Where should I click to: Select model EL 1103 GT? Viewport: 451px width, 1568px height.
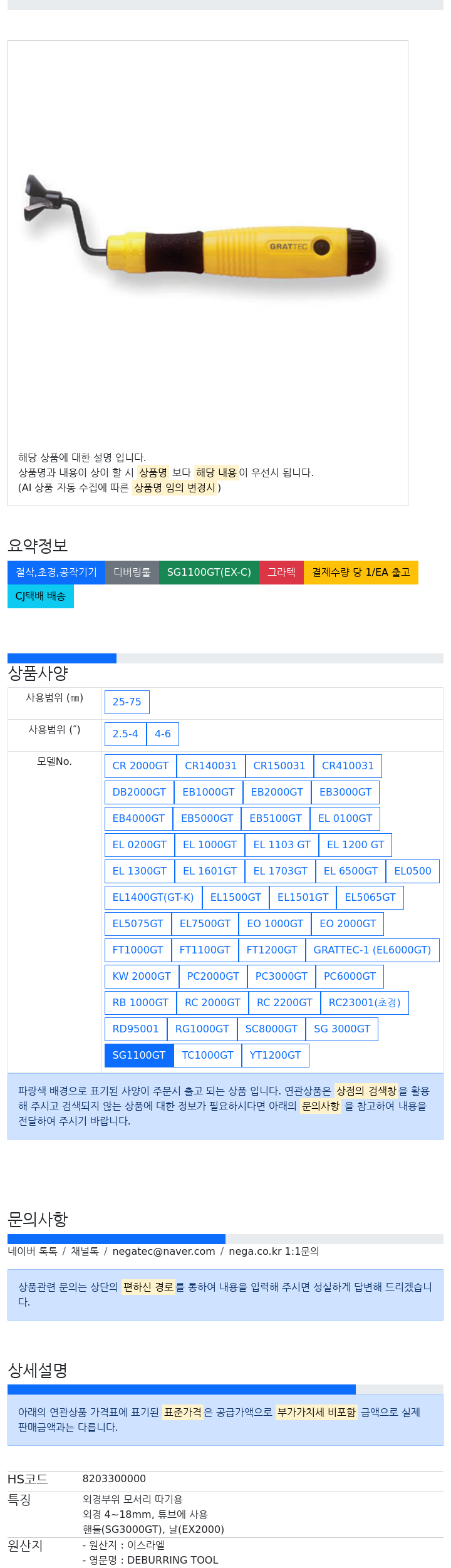[x=282, y=845]
